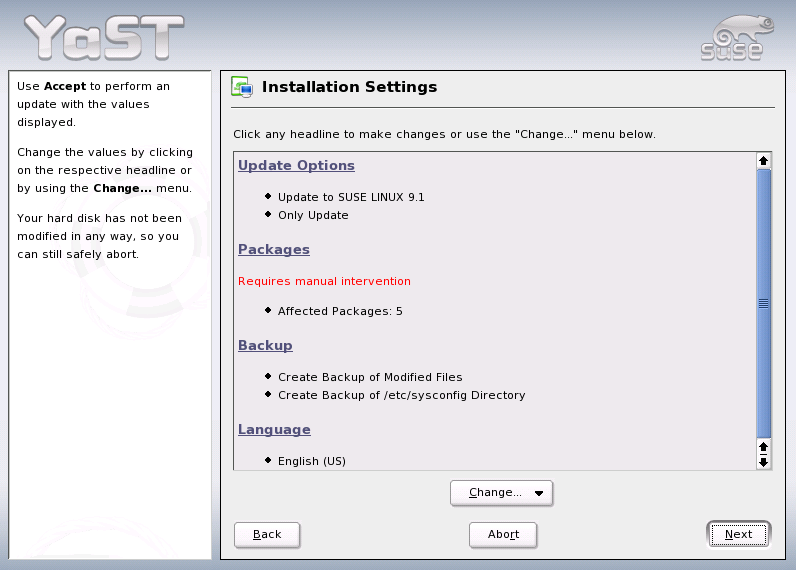
Task: Proceed with the Next button
Action: (x=738, y=535)
